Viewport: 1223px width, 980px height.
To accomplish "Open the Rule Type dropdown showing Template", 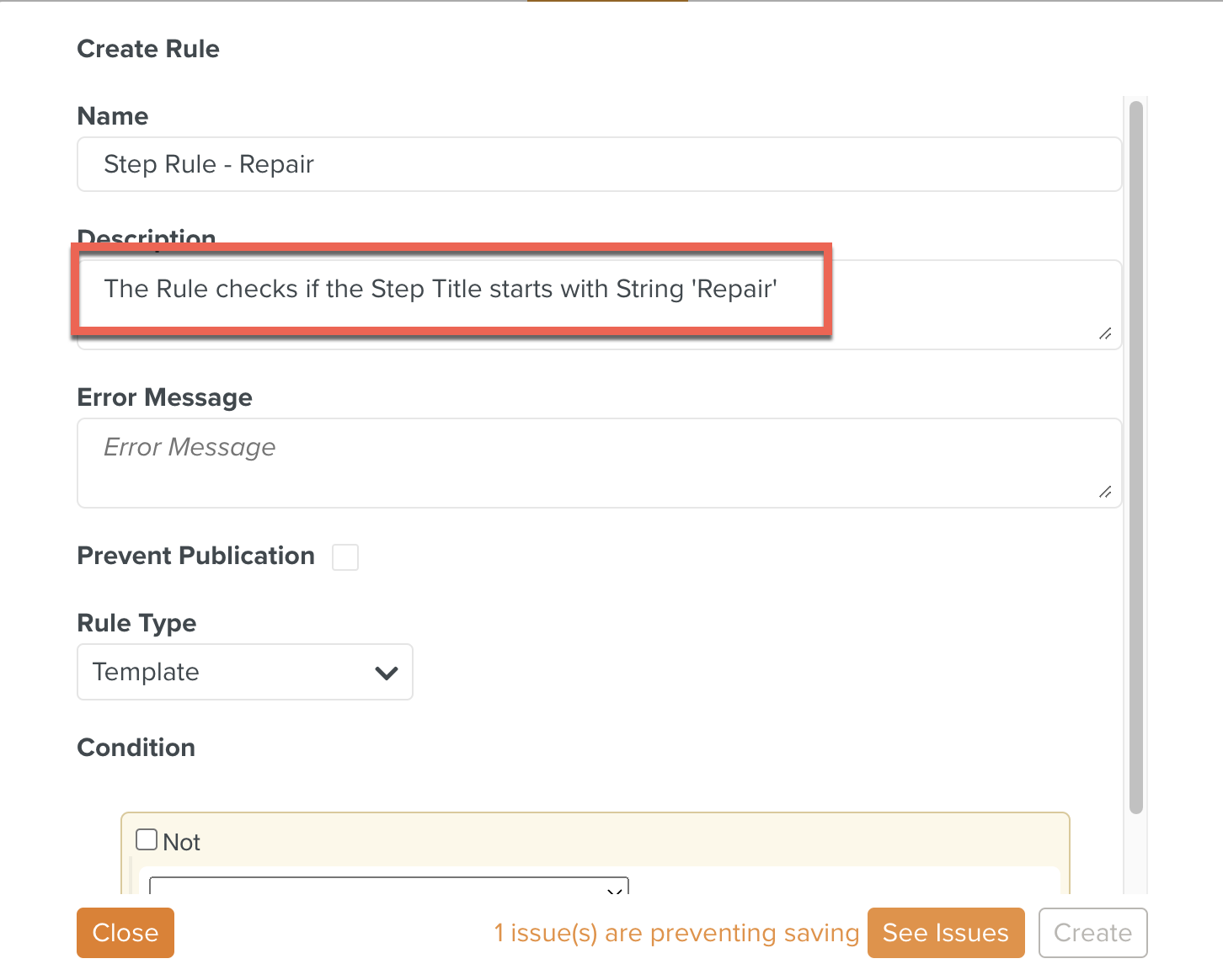I will [x=244, y=672].
